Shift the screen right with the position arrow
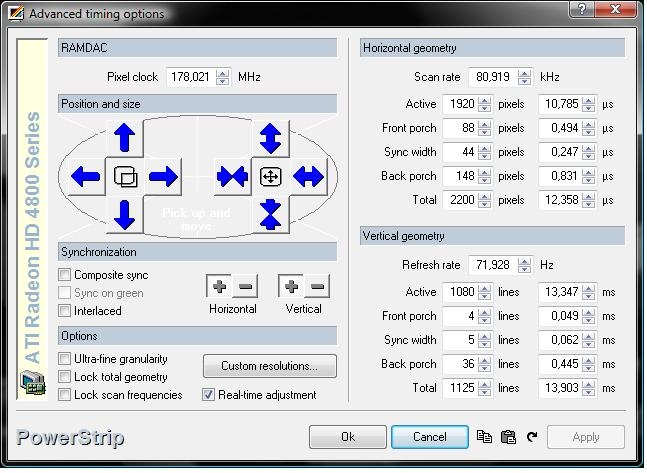This screenshot has height=473, width=647. [163, 177]
